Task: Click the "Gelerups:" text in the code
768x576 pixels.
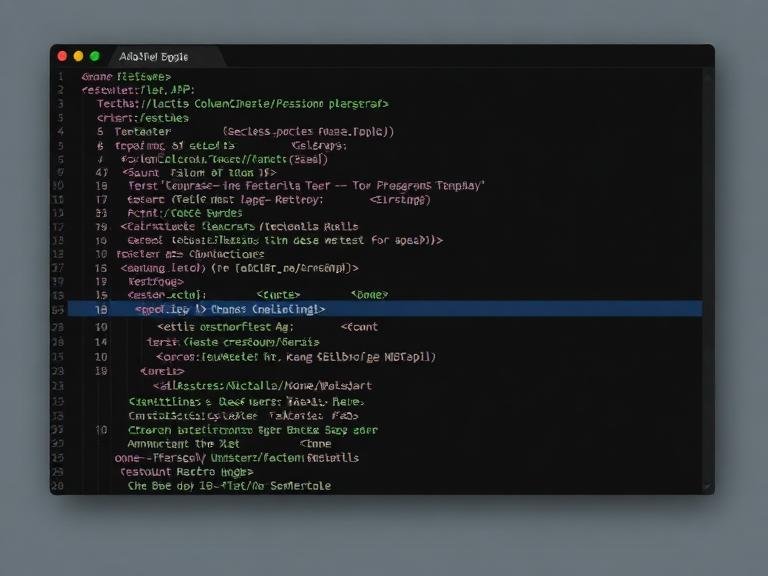Action: [x=319, y=145]
